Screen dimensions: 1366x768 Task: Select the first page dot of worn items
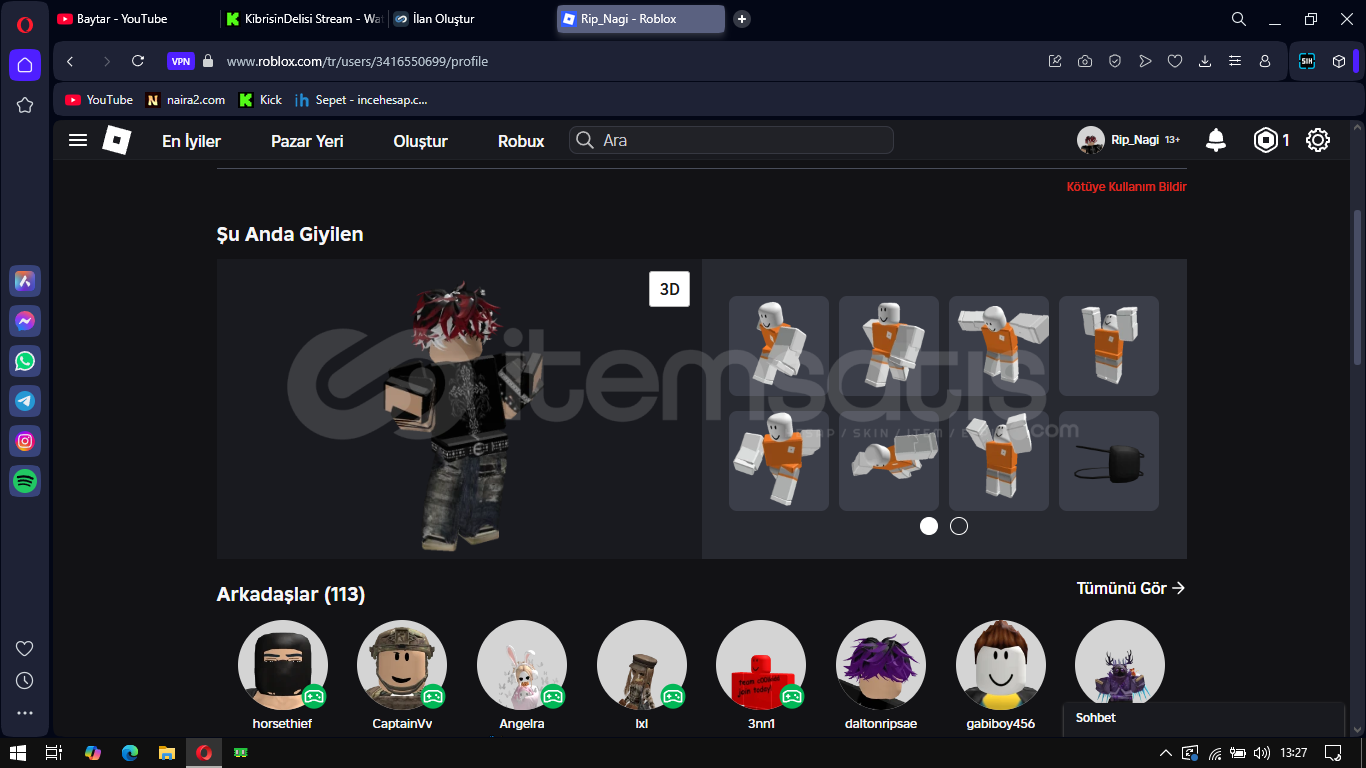pos(929,526)
